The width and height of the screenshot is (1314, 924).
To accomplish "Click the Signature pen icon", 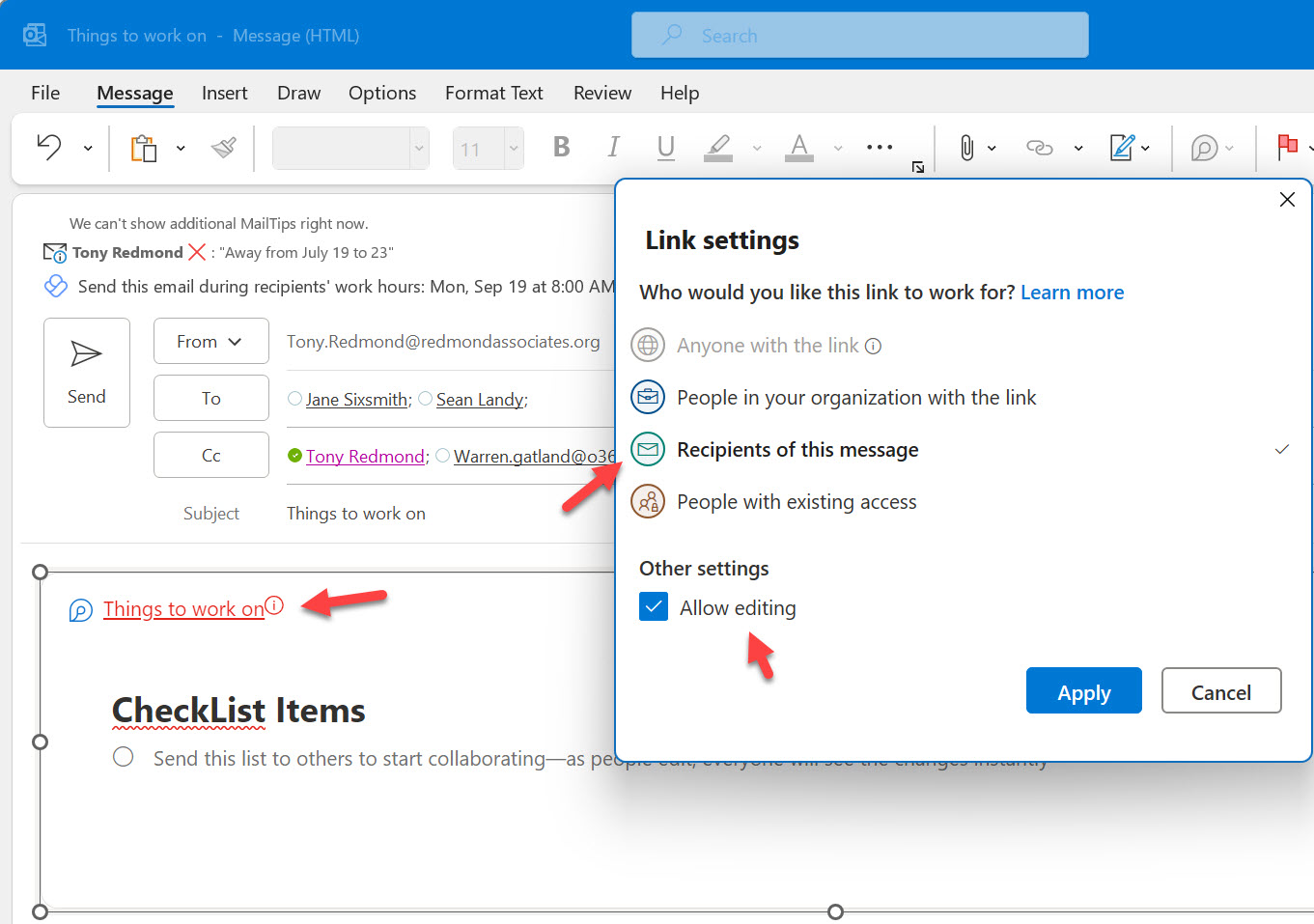I will (x=1122, y=148).
